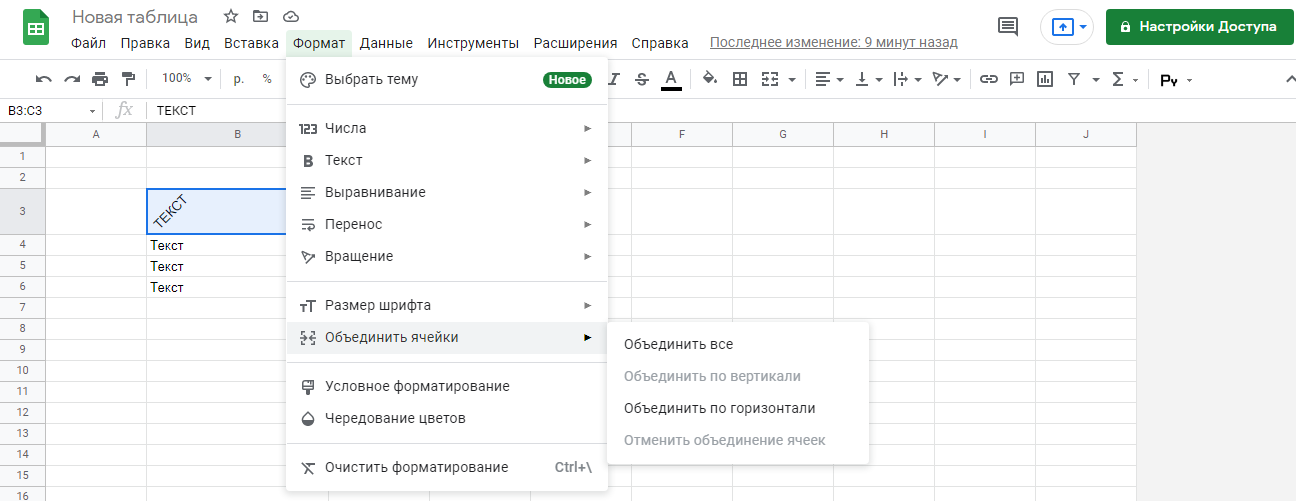Open the Последнее изменение link
This screenshot has height=501, width=1296.
[x=833, y=43]
